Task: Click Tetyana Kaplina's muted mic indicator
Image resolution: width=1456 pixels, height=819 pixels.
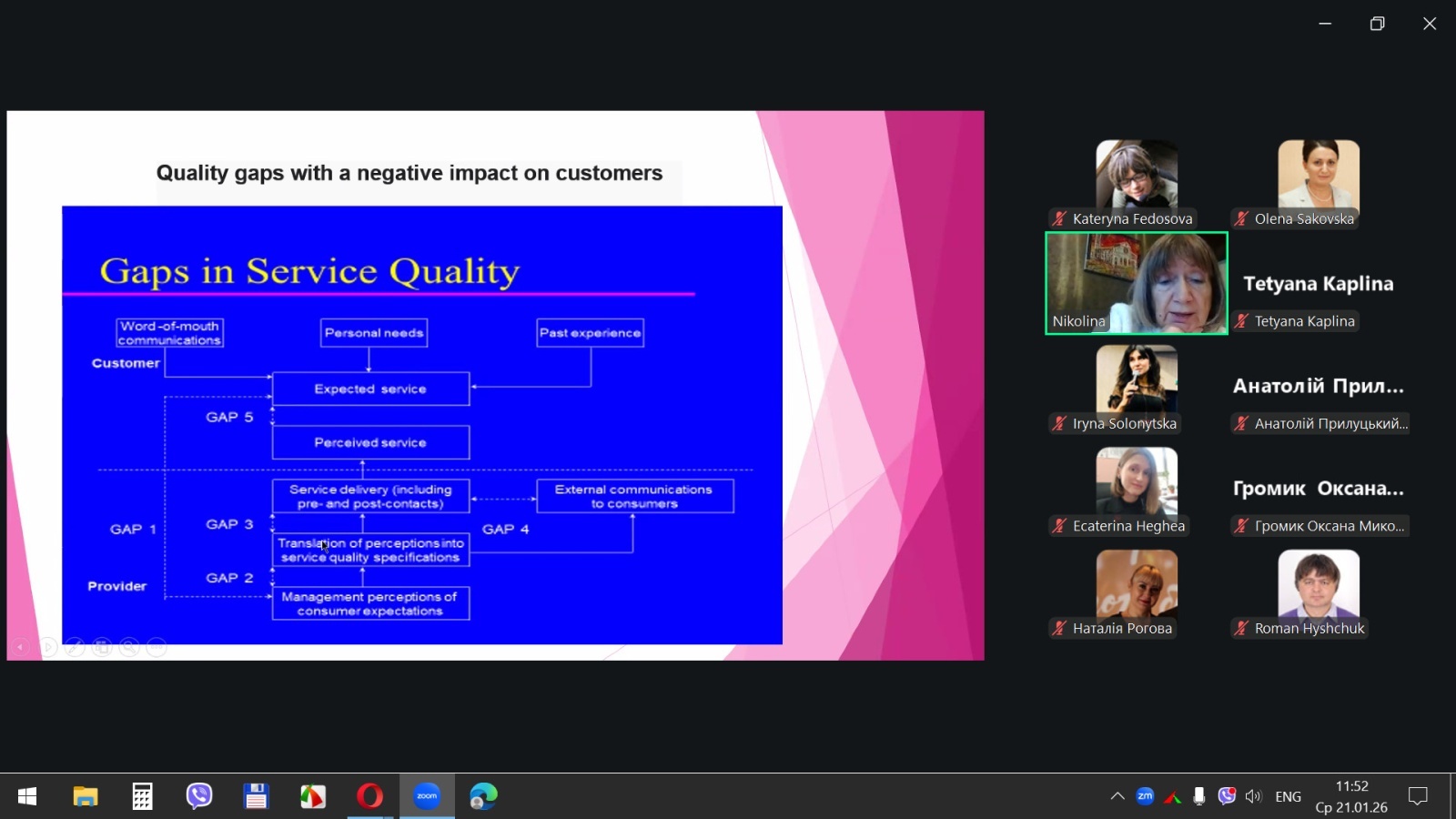Action: [x=1241, y=321]
